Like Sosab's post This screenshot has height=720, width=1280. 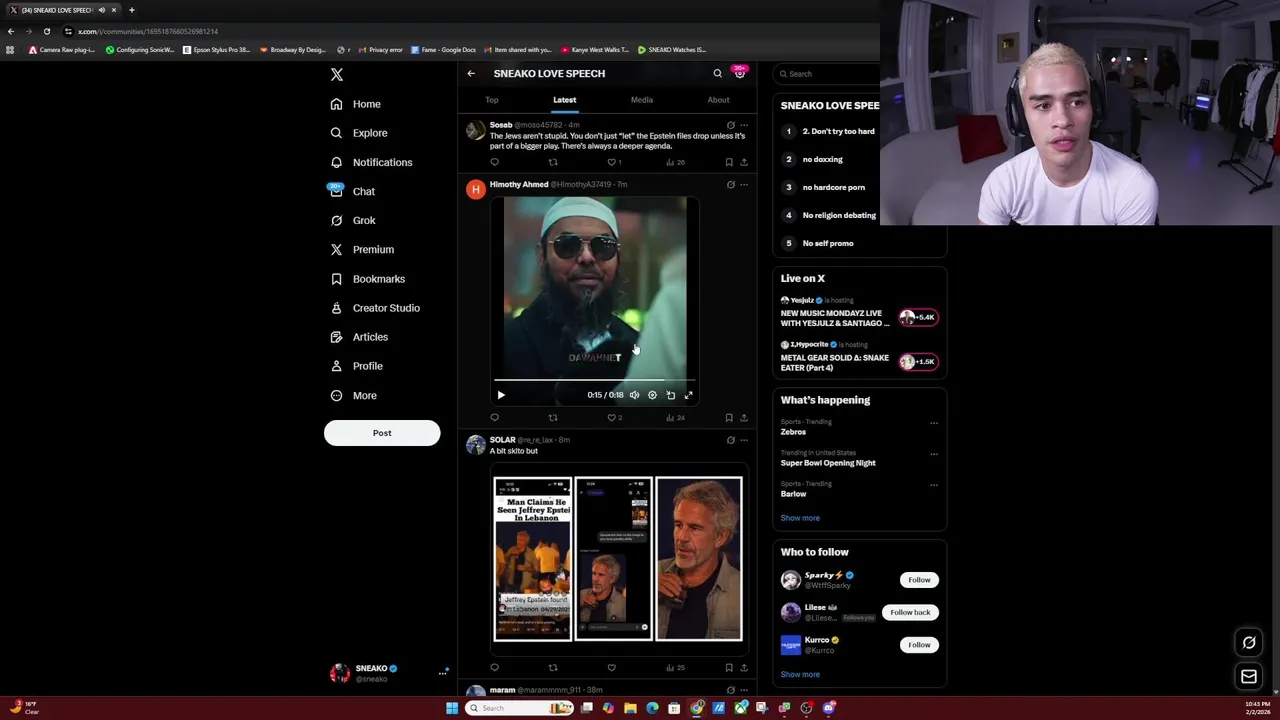pos(612,162)
